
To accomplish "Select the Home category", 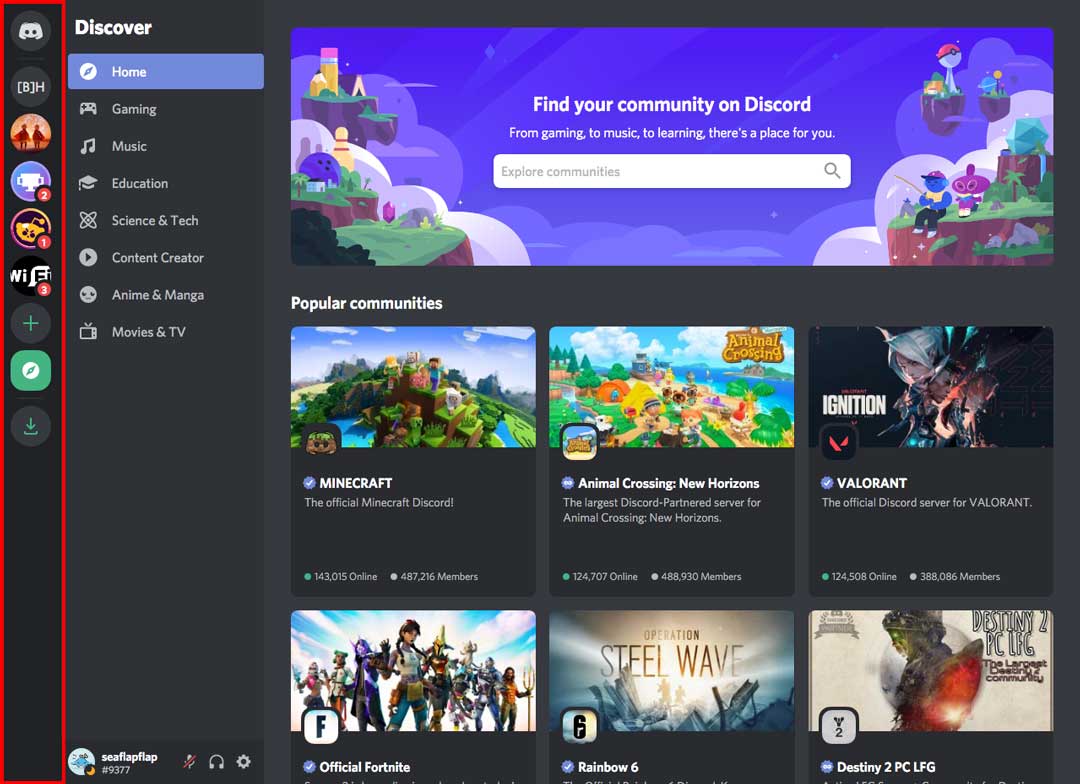I will 165,72.
